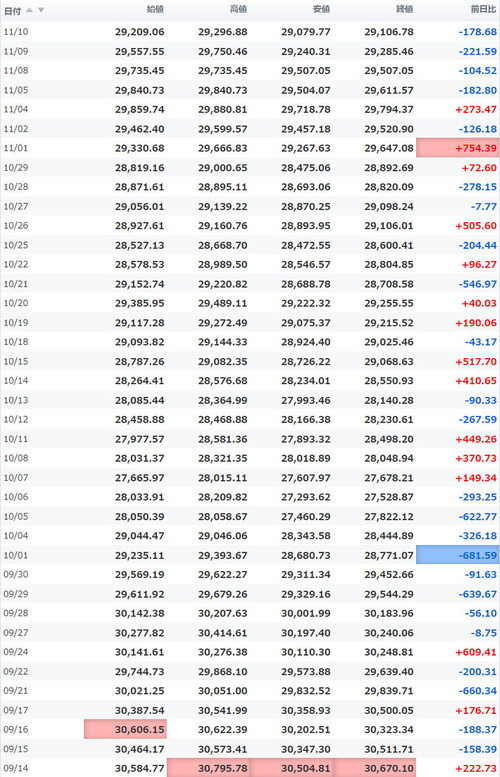The height and width of the screenshot is (777, 500).
Task: Click the 始値 column header
Action: point(155,9)
